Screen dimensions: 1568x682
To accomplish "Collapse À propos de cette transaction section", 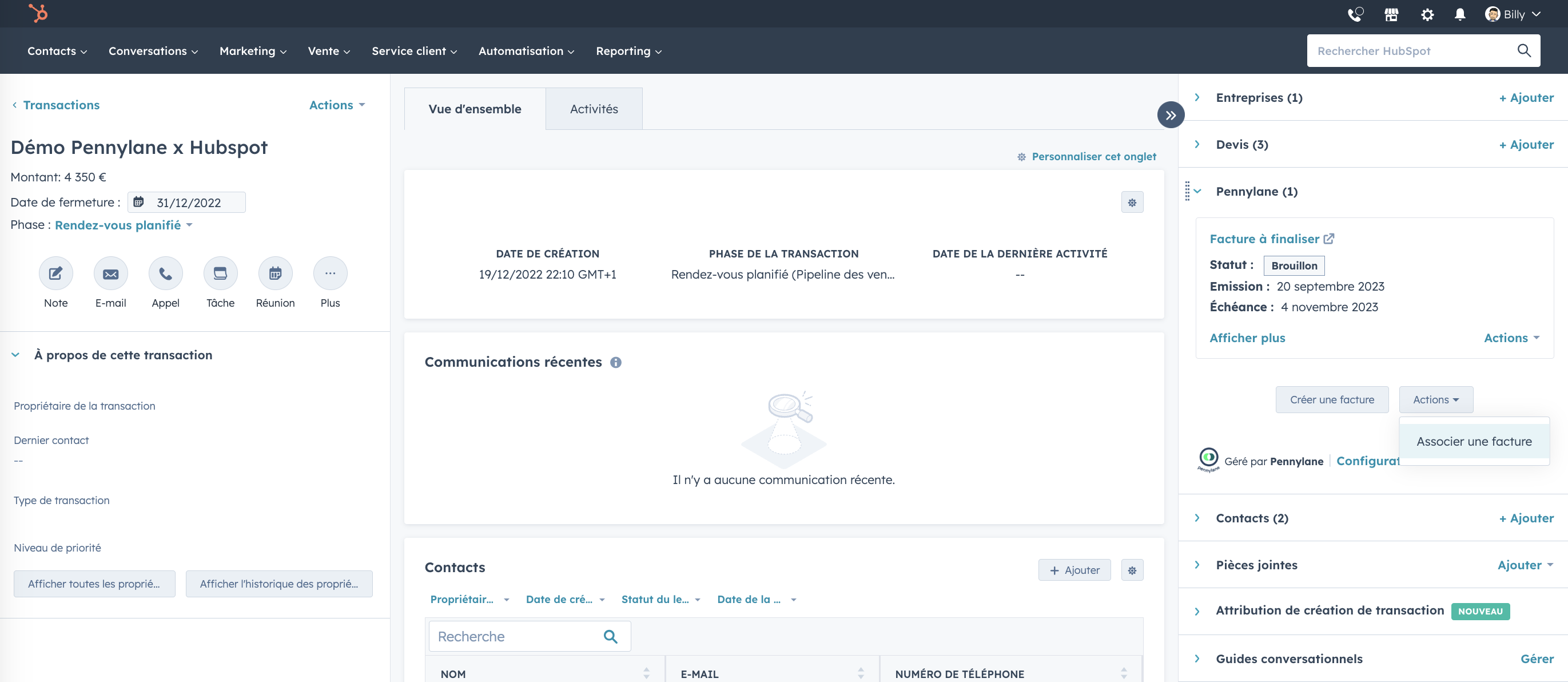I will coord(15,355).
